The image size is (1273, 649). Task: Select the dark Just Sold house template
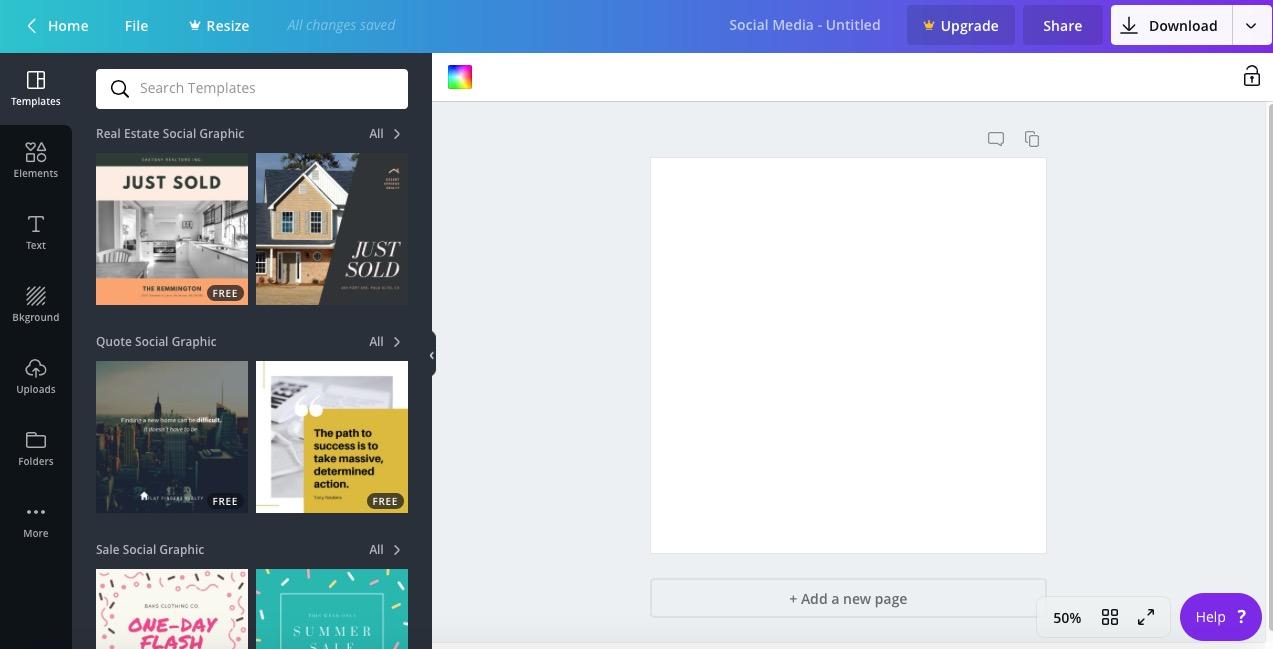[x=332, y=229]
